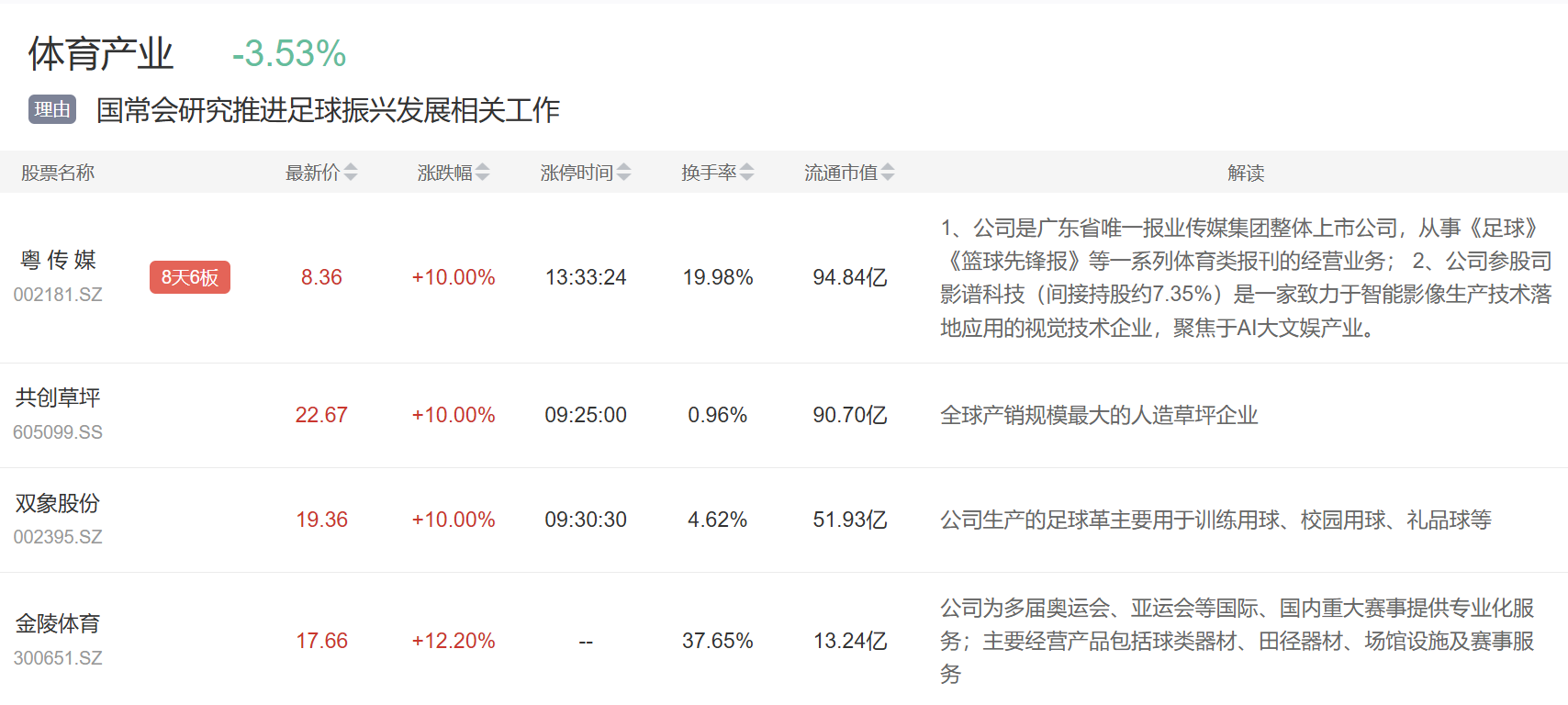Open 粤传媒 stock name link

tap(58, 261)
